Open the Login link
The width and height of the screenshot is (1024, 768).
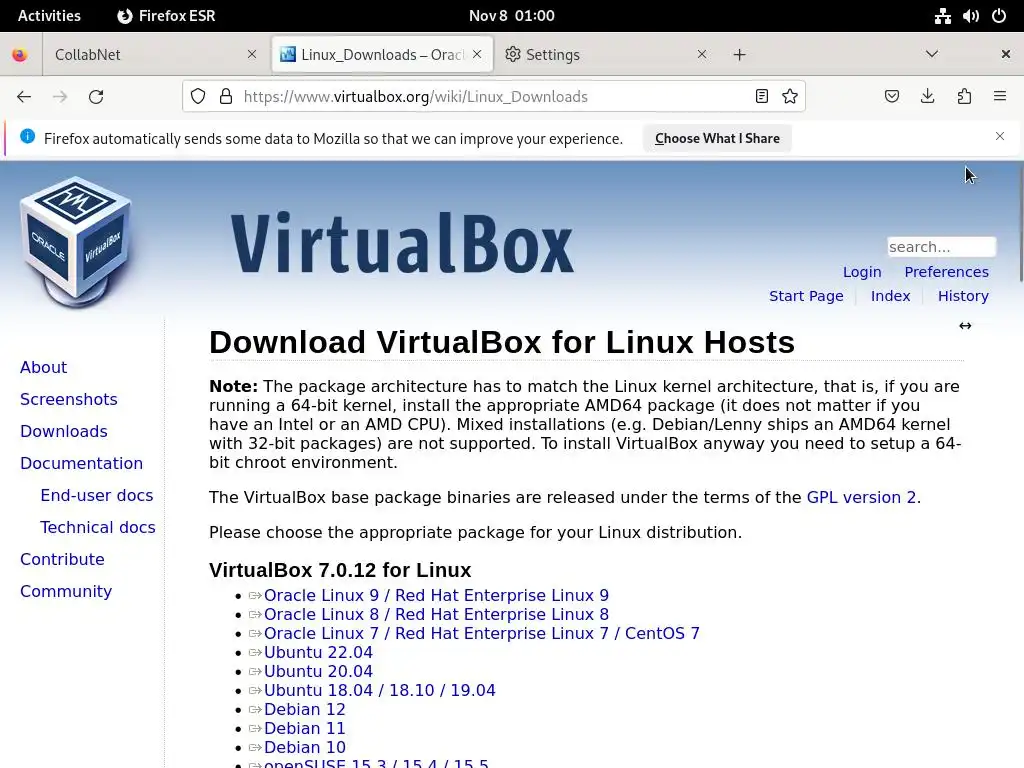tap(862, 272)
